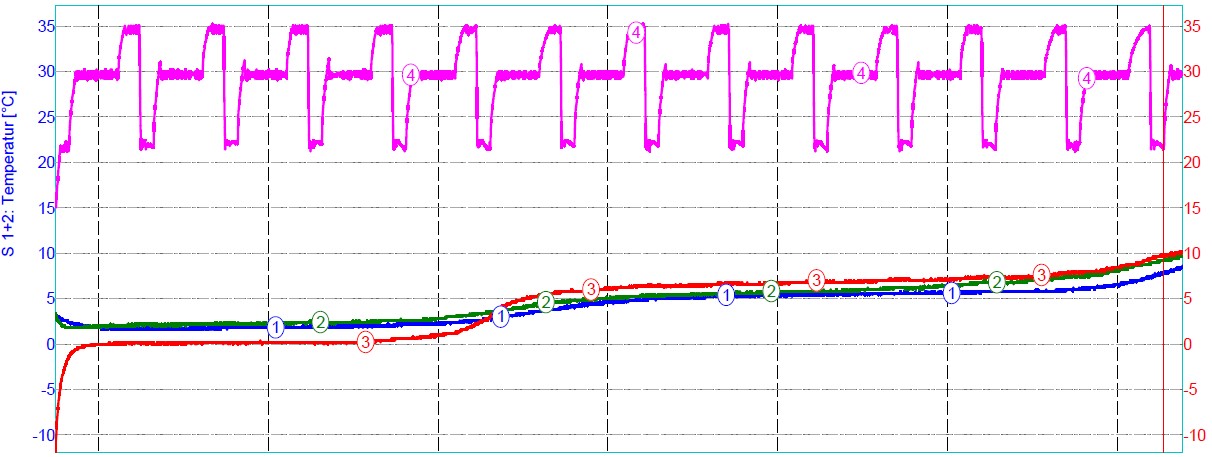Viewport: 1212px width, 457px height.
Task: Click the red vertical cursor line at right
Action: click(x=1164, y=200)
